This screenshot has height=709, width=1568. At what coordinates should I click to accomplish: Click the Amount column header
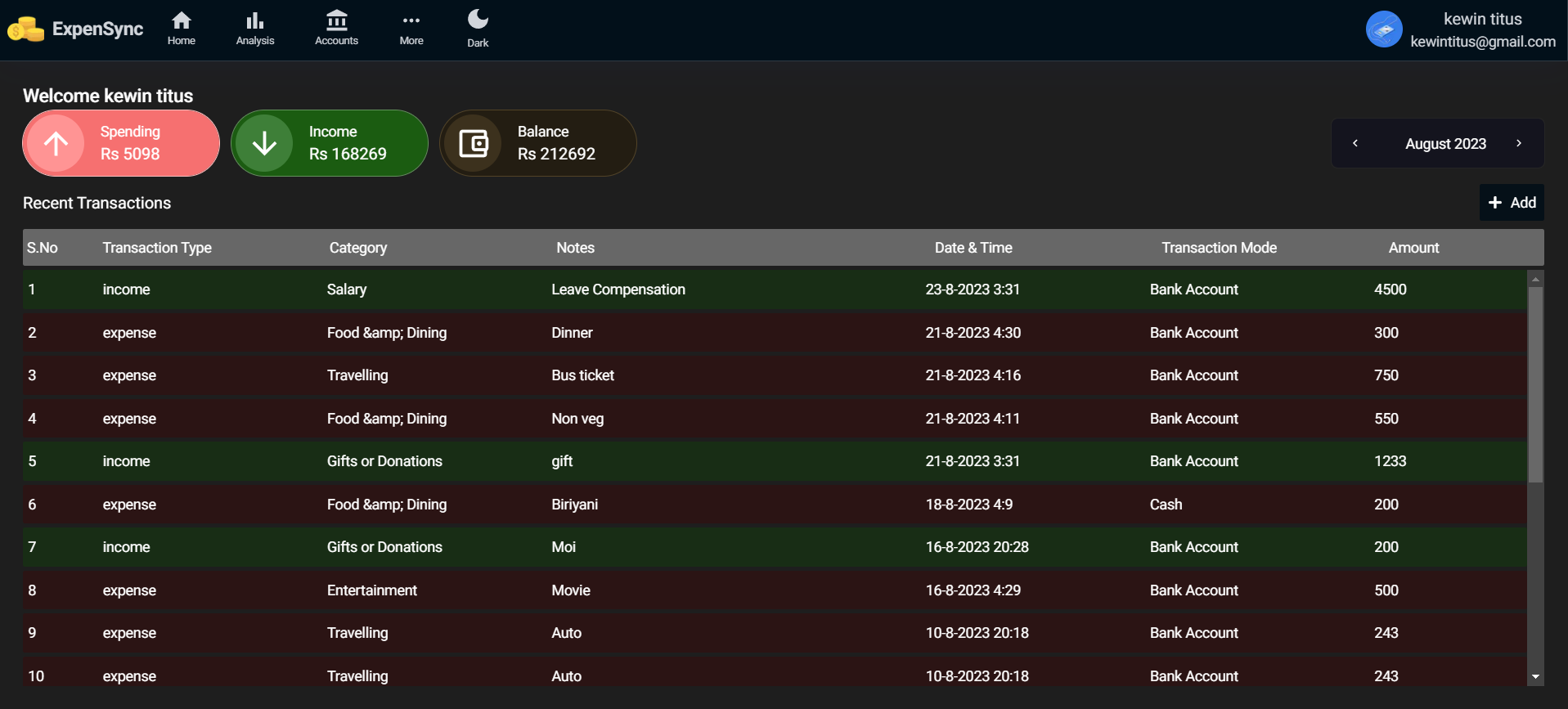(x=1413, y=248)
